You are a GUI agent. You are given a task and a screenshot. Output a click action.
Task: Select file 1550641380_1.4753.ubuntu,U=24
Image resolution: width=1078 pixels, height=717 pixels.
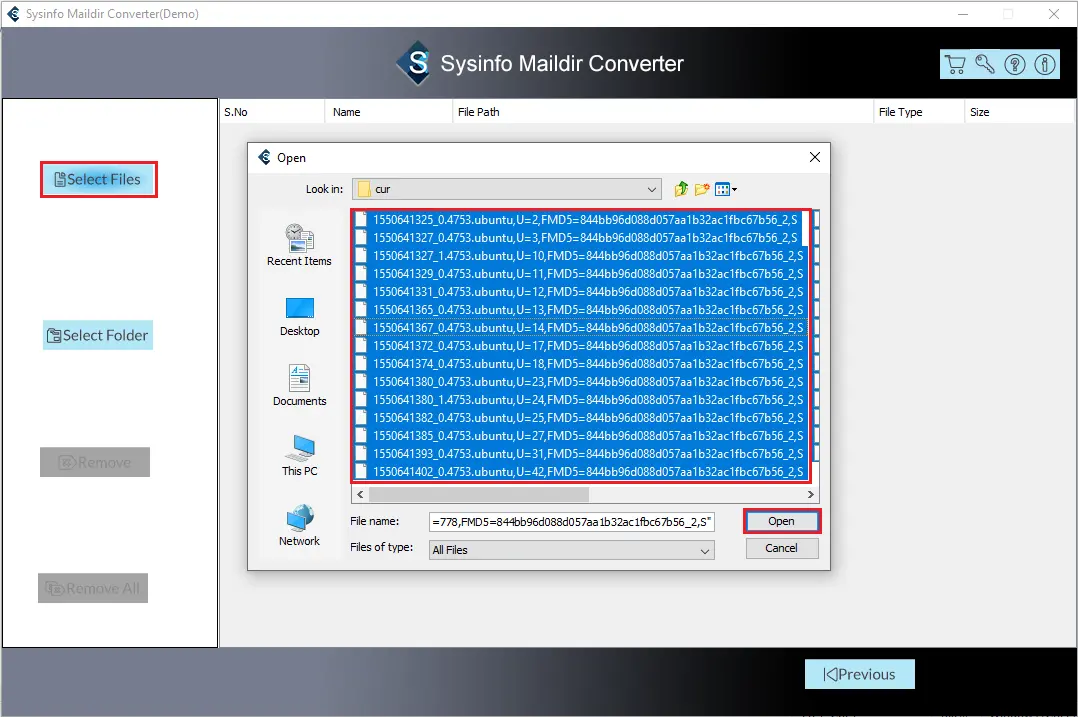click(x=580, y=399)
